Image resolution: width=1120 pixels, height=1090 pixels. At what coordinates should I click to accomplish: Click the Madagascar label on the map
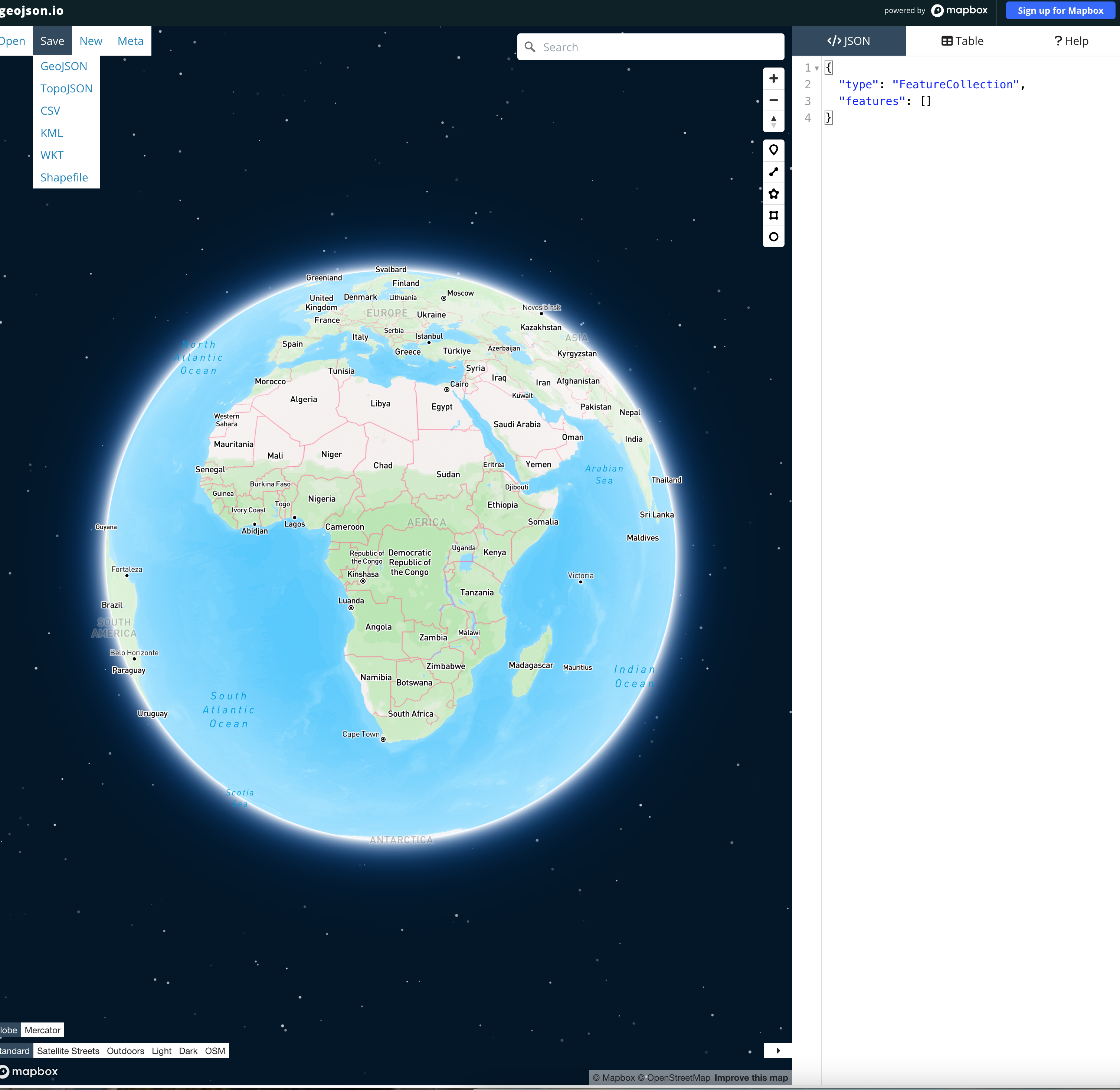click(x=531, y=665)
